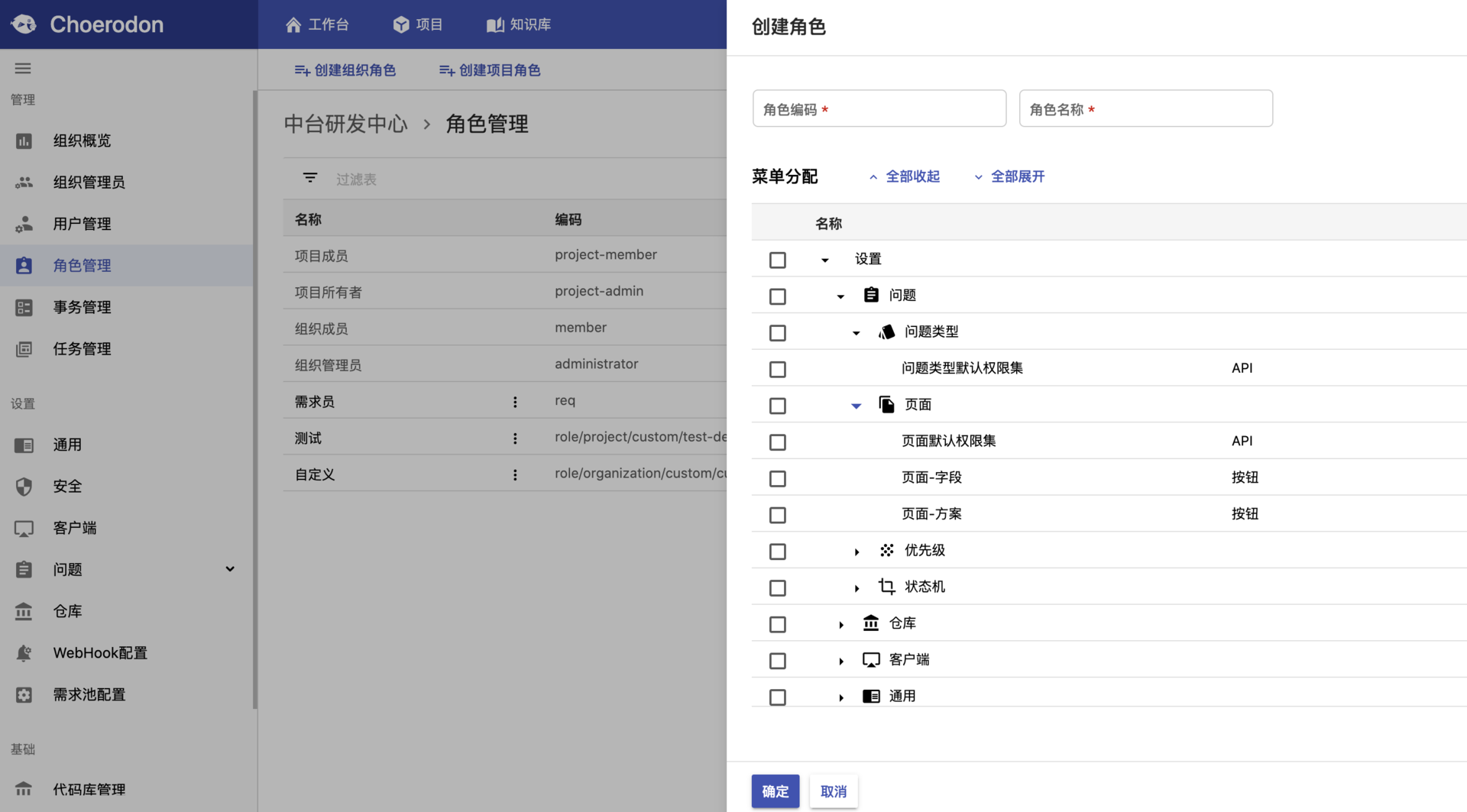Open more actions for 需求员 role
This screenshot has width=1467, height=812.
(515, 402)
